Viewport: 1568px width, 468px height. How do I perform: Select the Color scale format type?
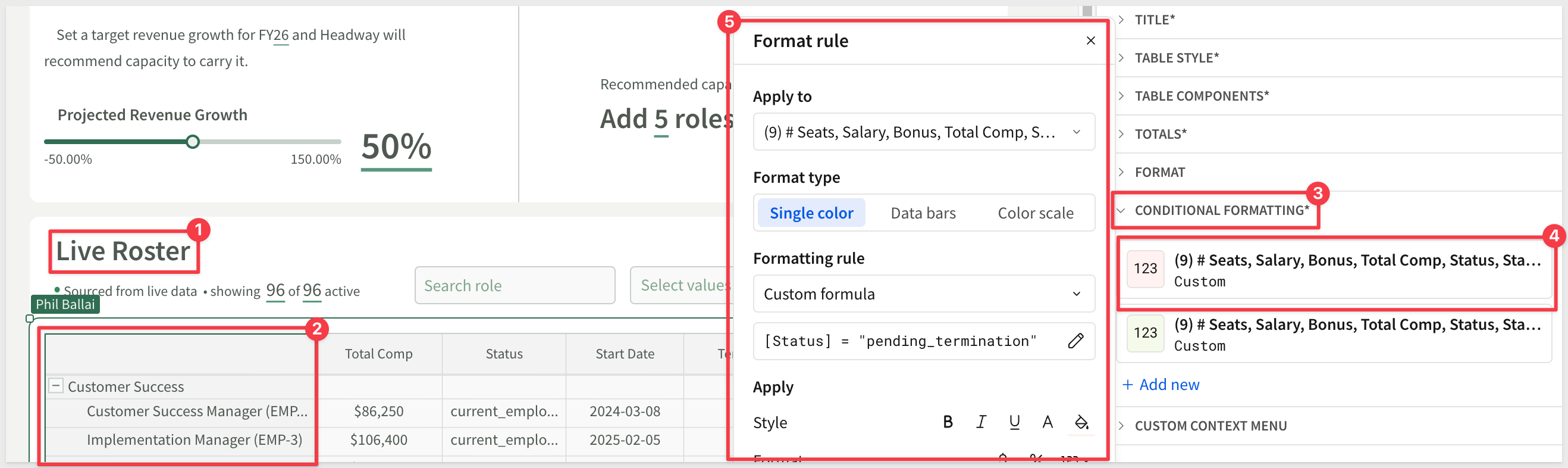coord(1035,213)
